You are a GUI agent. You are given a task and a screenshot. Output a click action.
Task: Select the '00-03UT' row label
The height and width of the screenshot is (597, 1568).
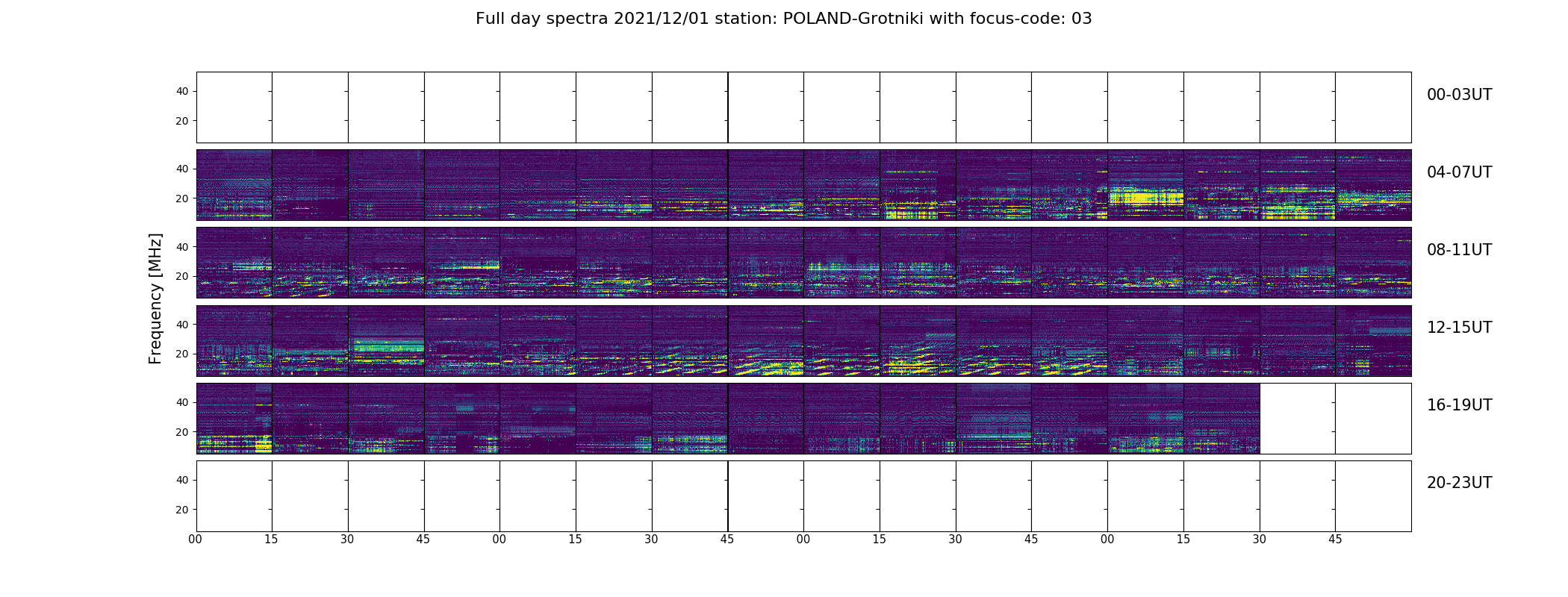click(1459, 95)
